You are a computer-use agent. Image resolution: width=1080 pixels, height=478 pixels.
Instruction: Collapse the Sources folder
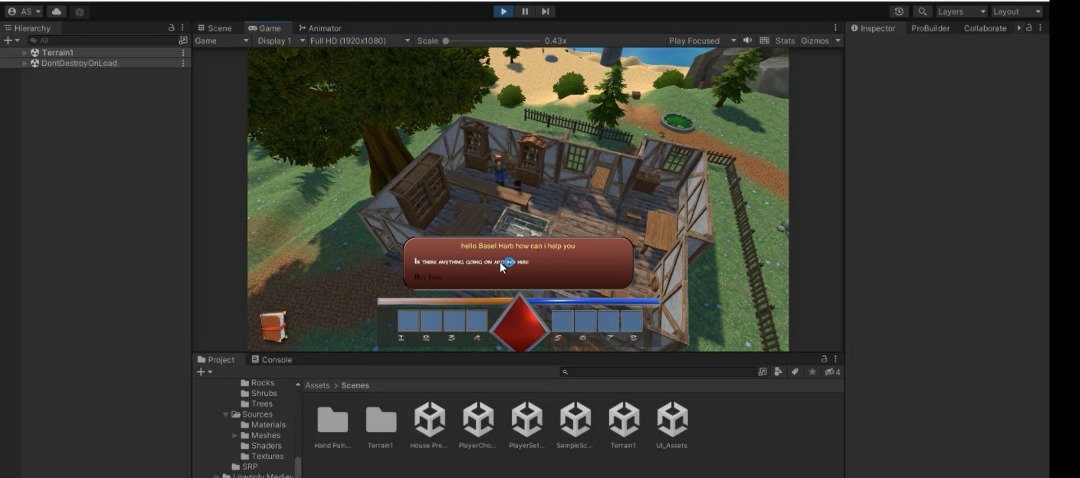pos(225,415)
